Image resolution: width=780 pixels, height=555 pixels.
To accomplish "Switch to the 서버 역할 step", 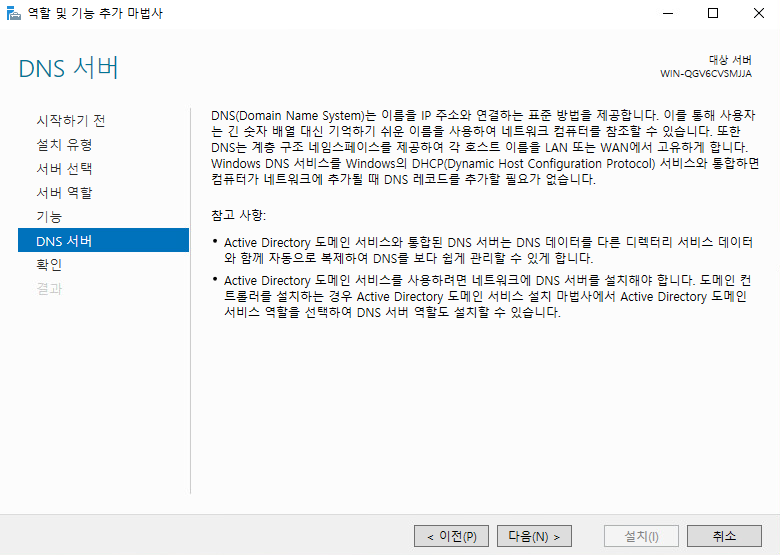I will [x=64, y=192].
